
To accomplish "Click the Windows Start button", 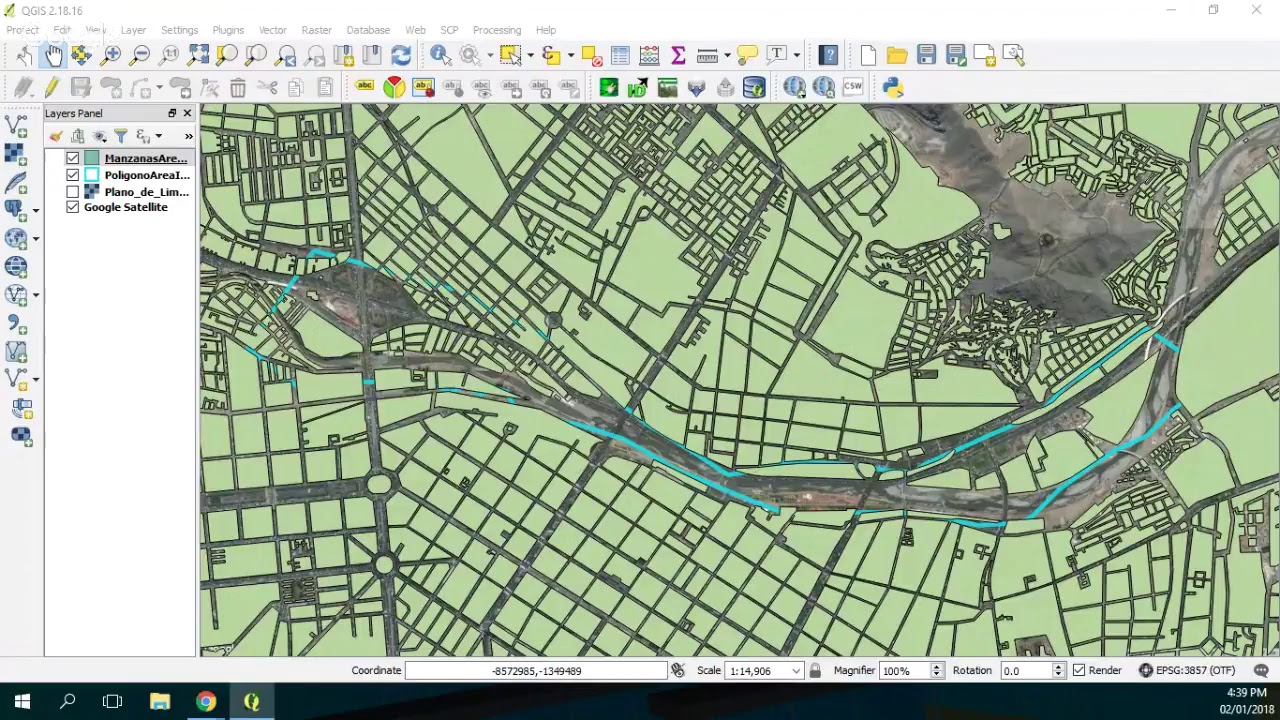I will coord(22,702).
